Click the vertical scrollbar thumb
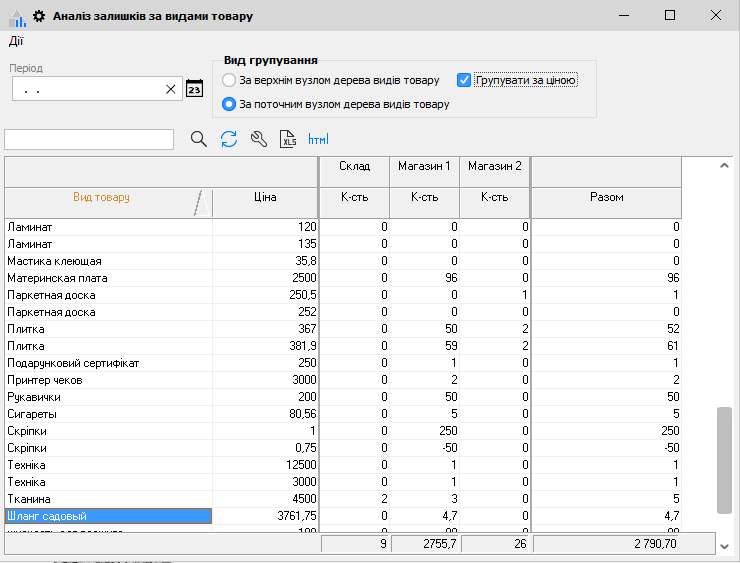 pos(724,460)
